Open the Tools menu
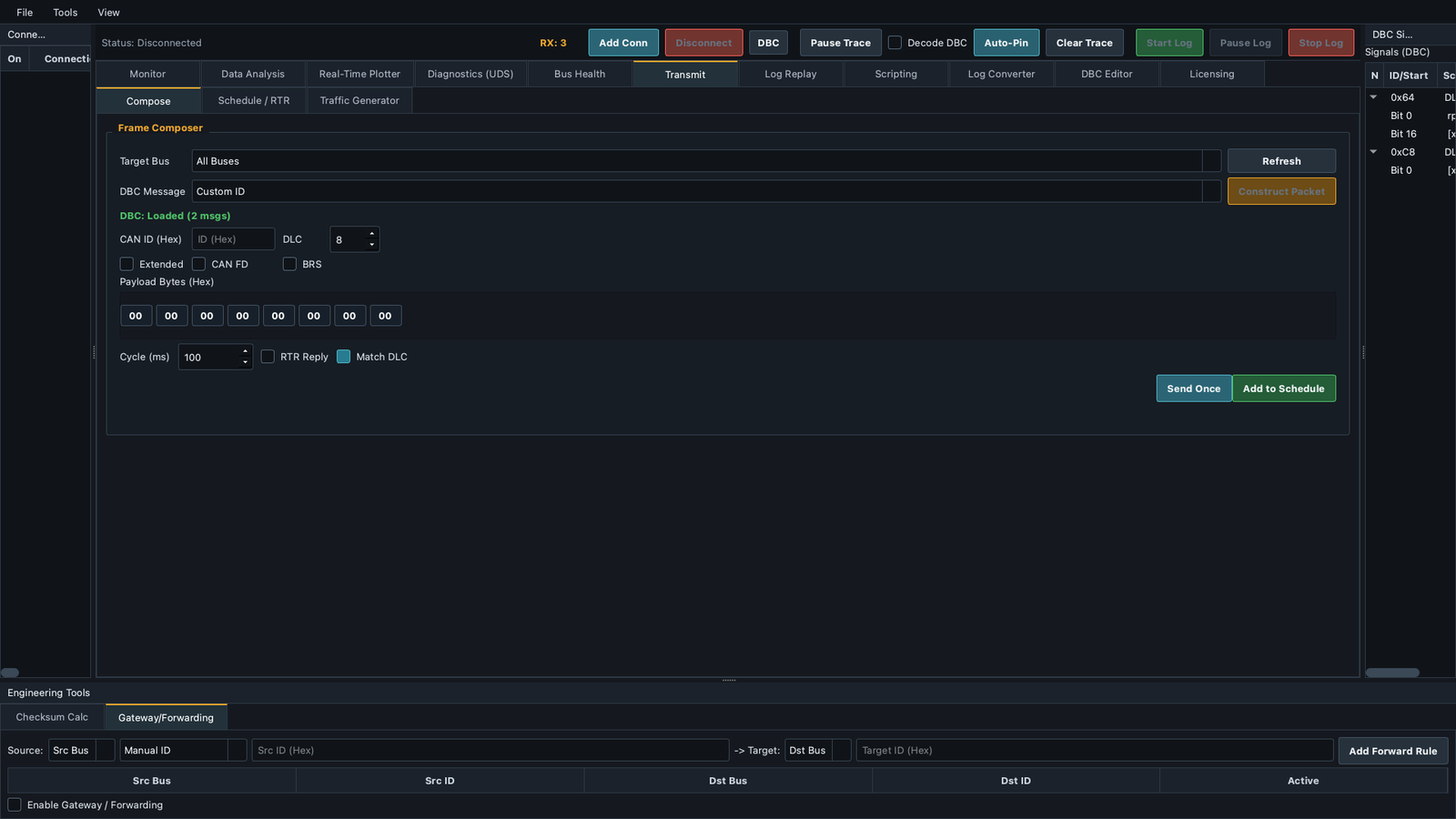 point(66,13)
